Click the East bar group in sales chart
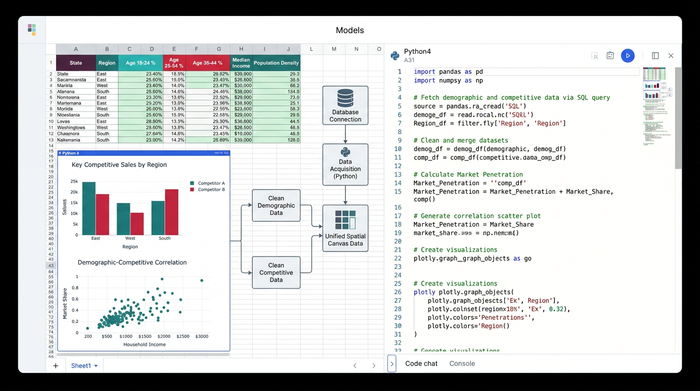Screen dimensions: 700x391 (x=96, y=208)
